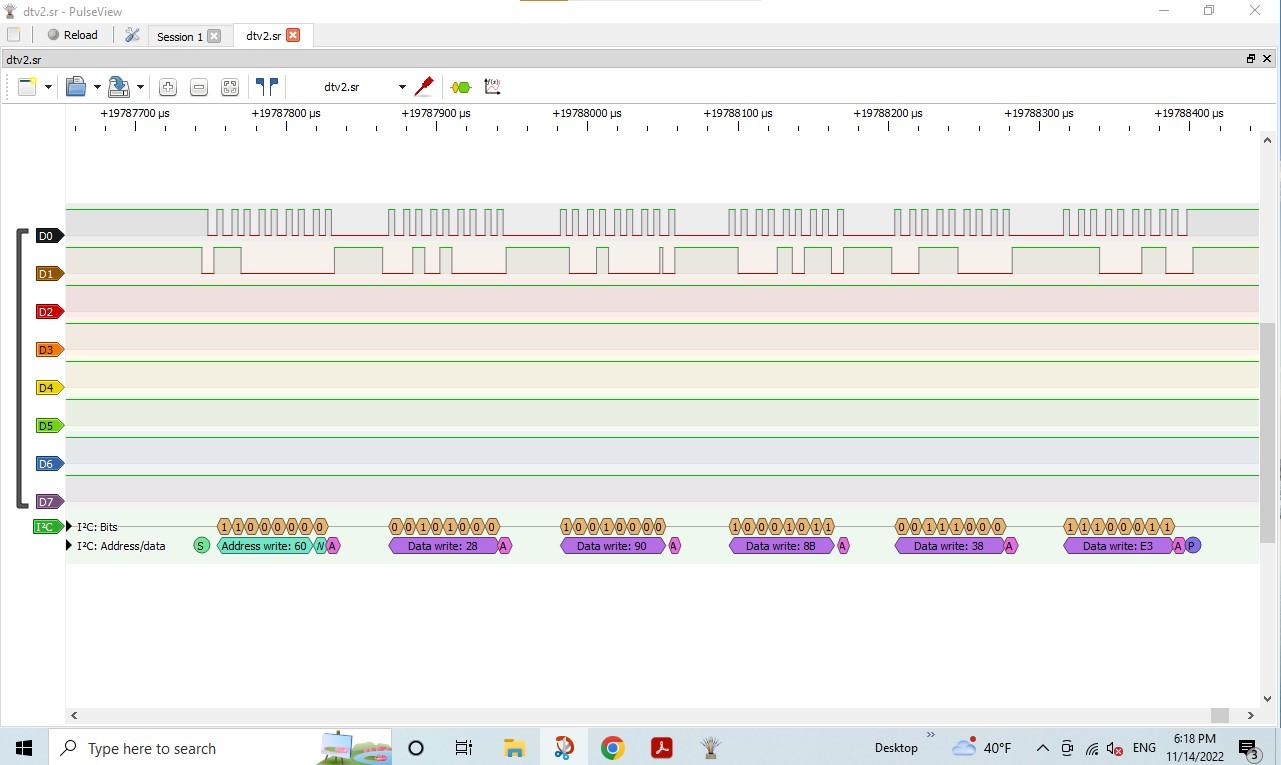Viewport: 1281px width, 765px height.
Task: Click the +19787700 µs ruler label
Action: pyautogui.click(x=135, y=113)
